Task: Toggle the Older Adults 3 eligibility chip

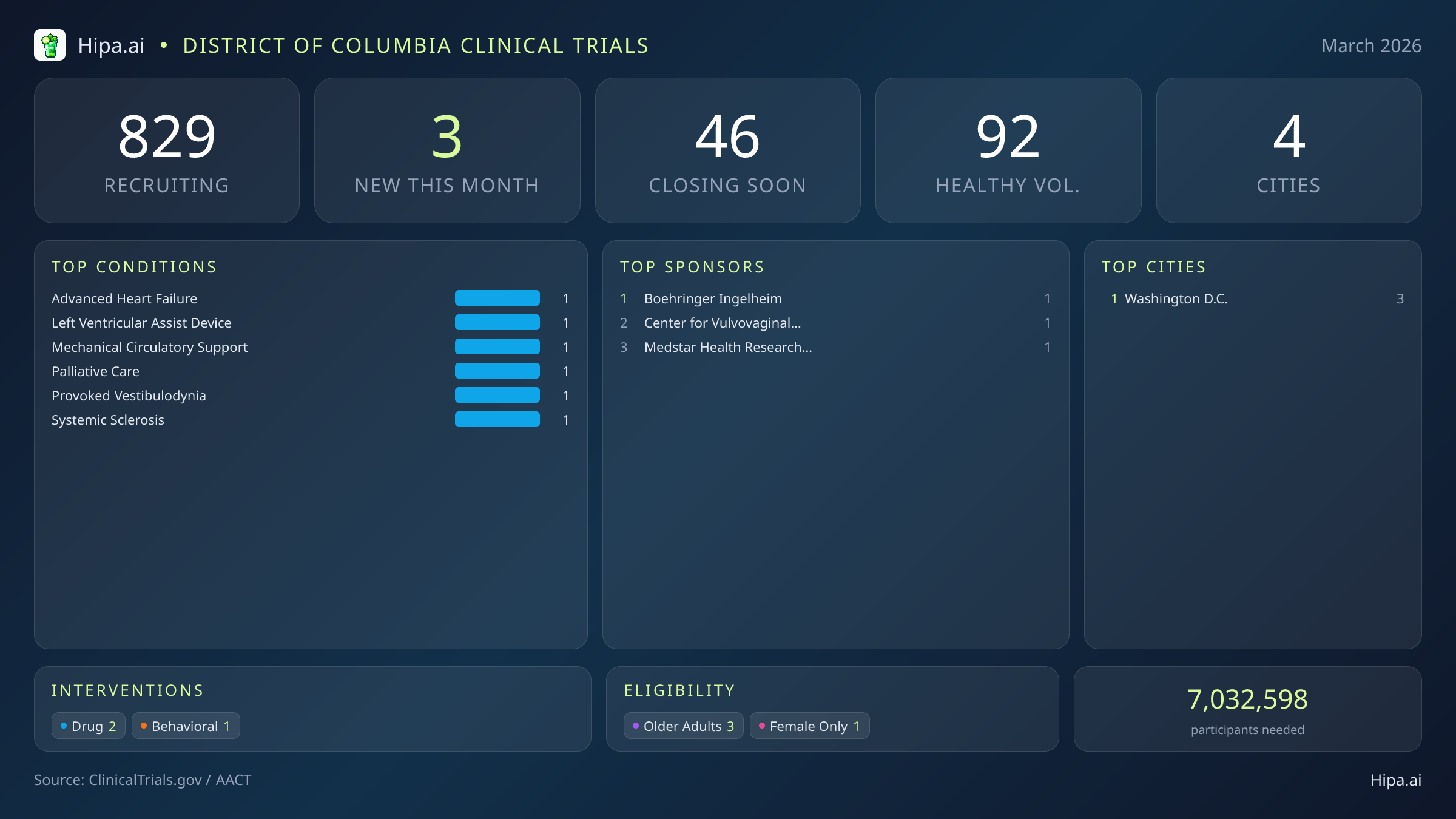Action: coord(683,725)
